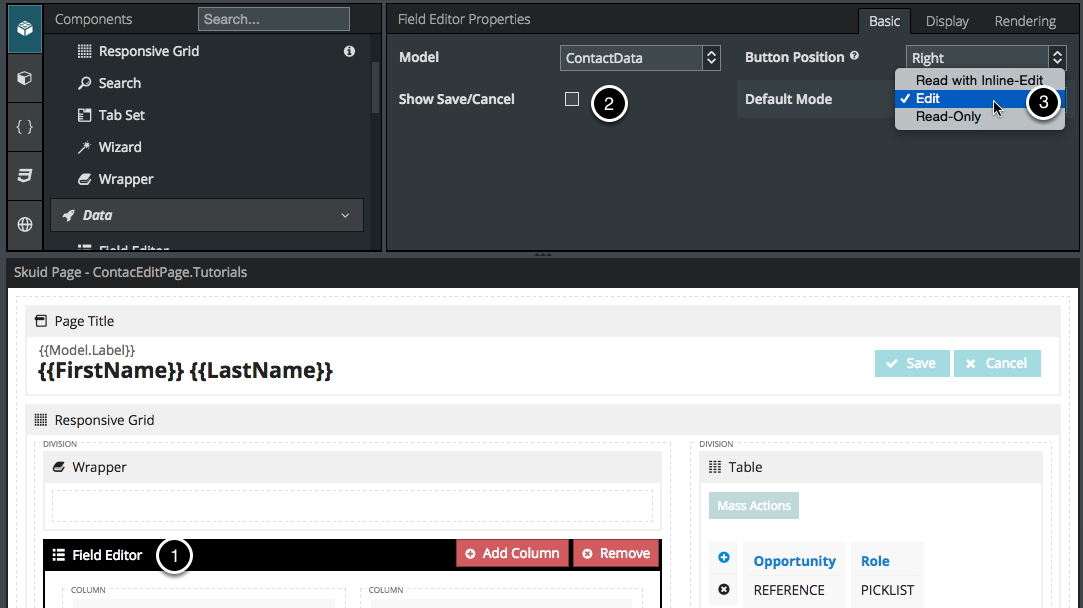This screenshot has width=1083, height=608.
Task: Click the blue plus icon in Table
Action: click(724, 558)
